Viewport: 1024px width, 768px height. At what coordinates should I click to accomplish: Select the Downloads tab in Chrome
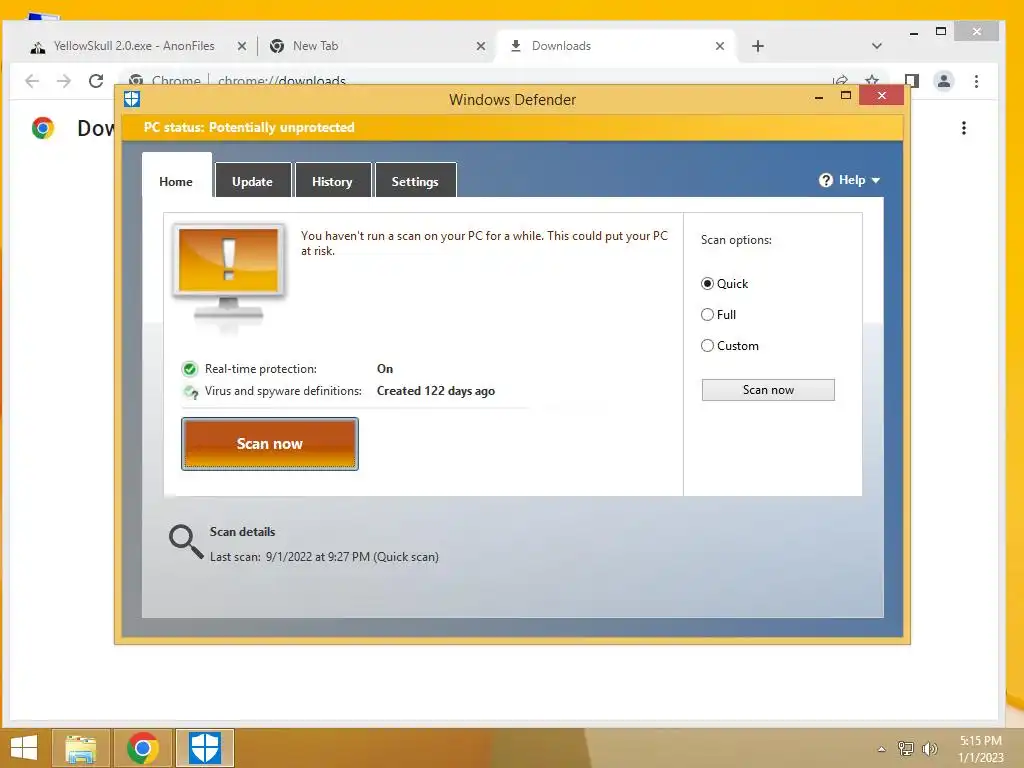(616, 46)
